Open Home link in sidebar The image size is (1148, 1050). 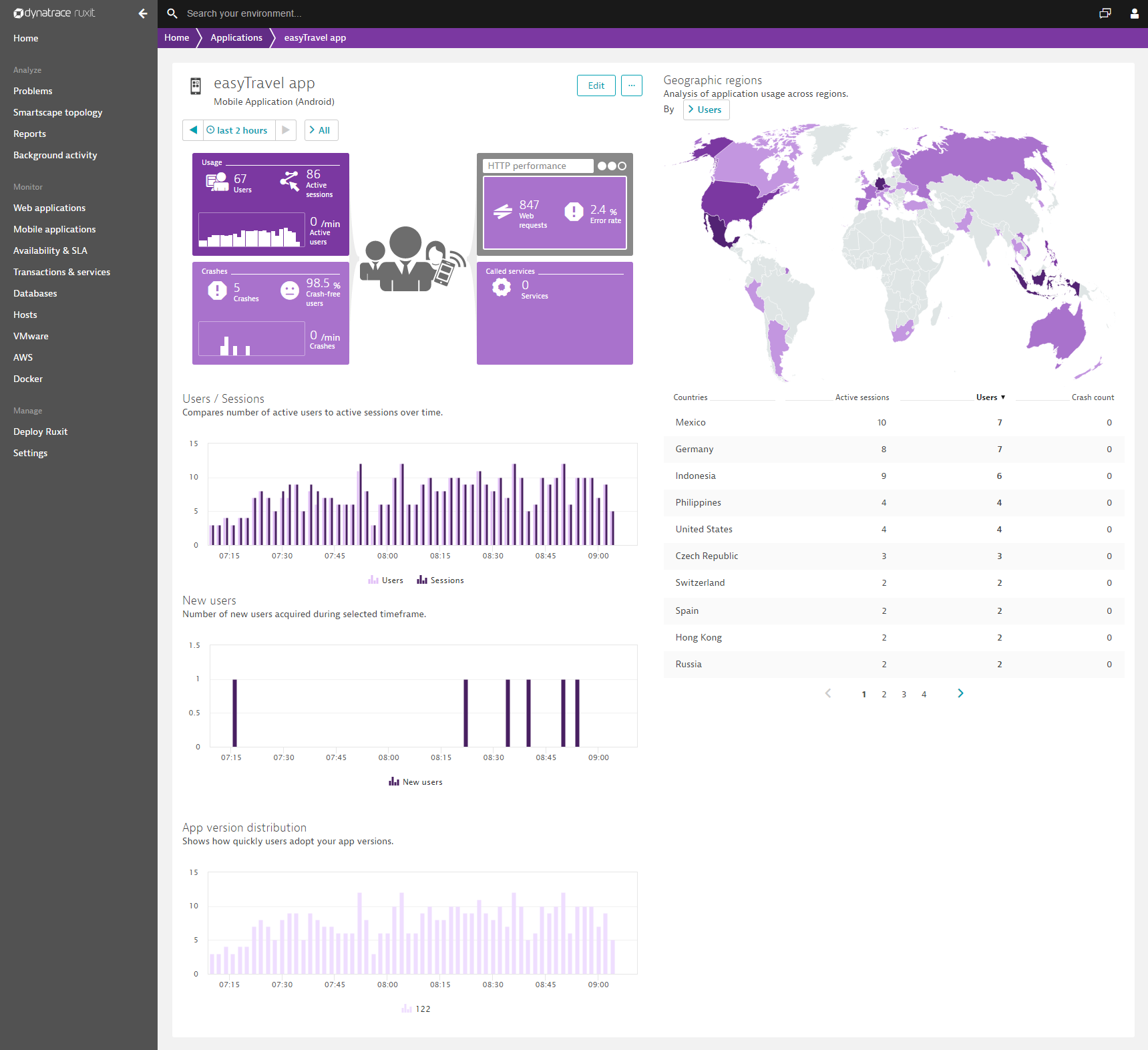(x=25, y=38)
